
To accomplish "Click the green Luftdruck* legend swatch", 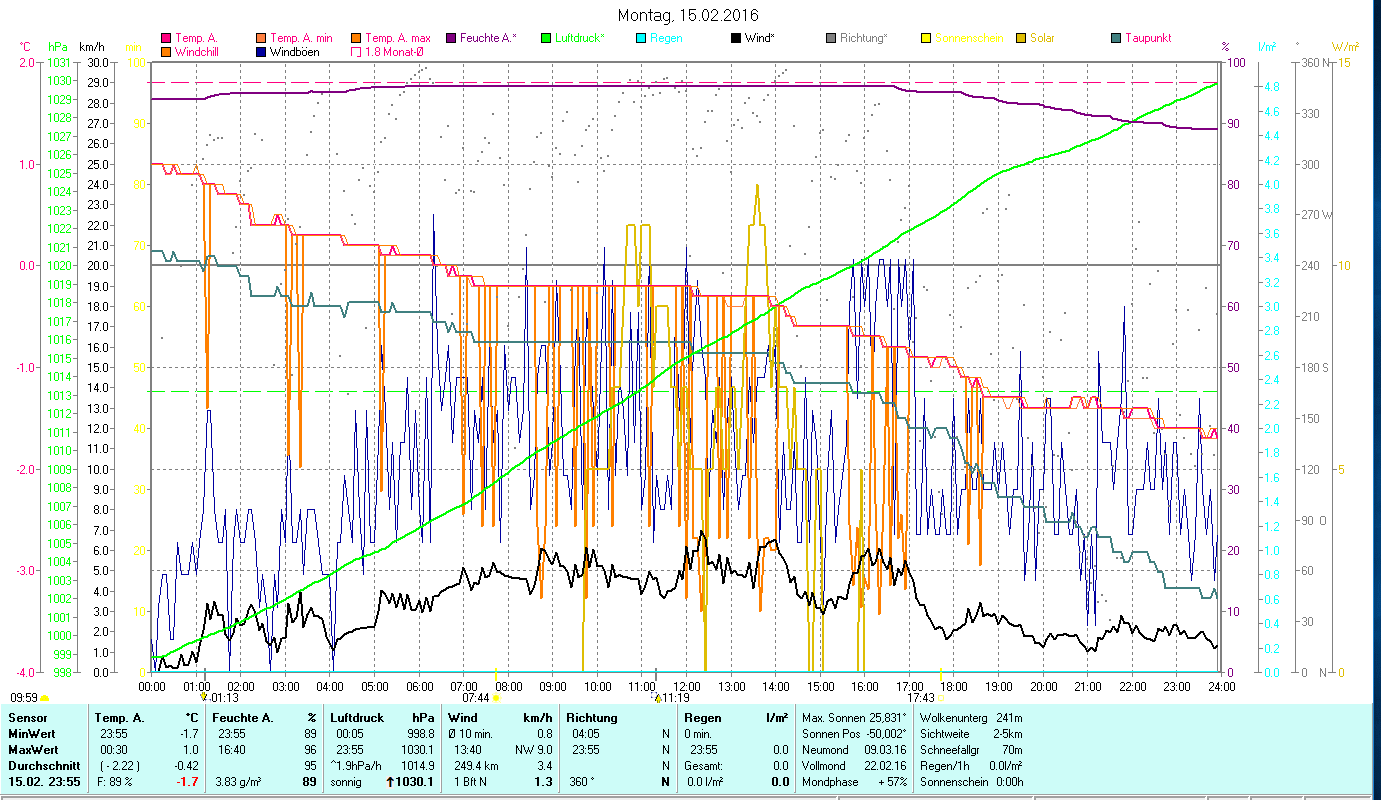I will [x=547, y=38].
